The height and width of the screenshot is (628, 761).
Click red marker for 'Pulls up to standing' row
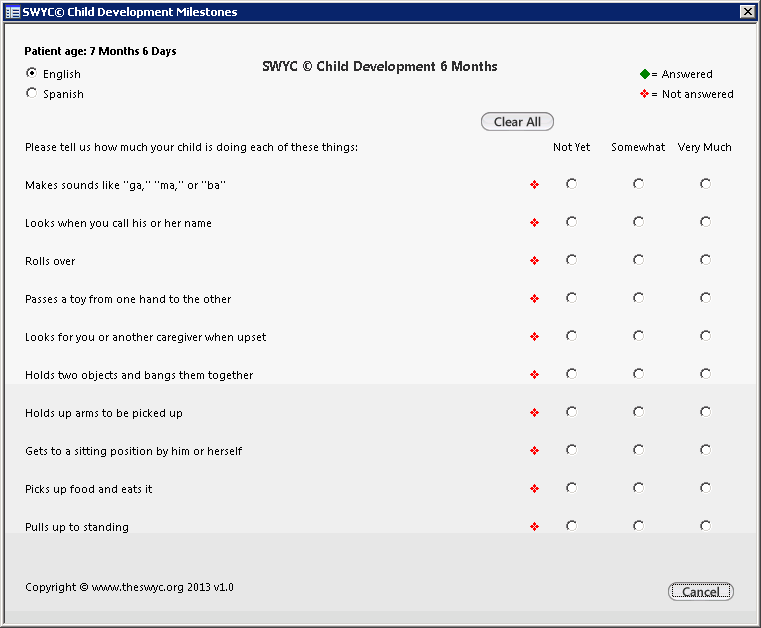coord(534,527)
